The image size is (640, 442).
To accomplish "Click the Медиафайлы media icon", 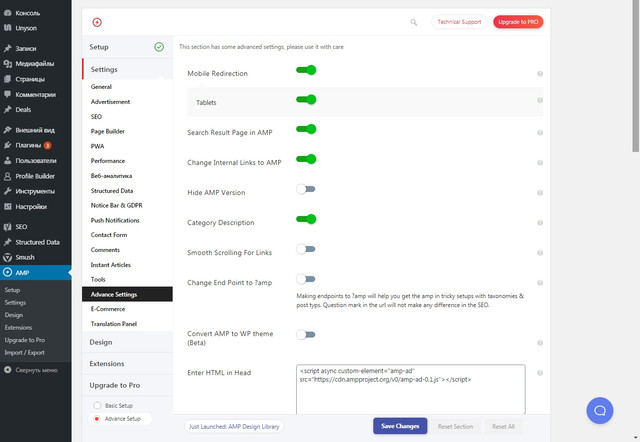I will (x=7, y=64).
